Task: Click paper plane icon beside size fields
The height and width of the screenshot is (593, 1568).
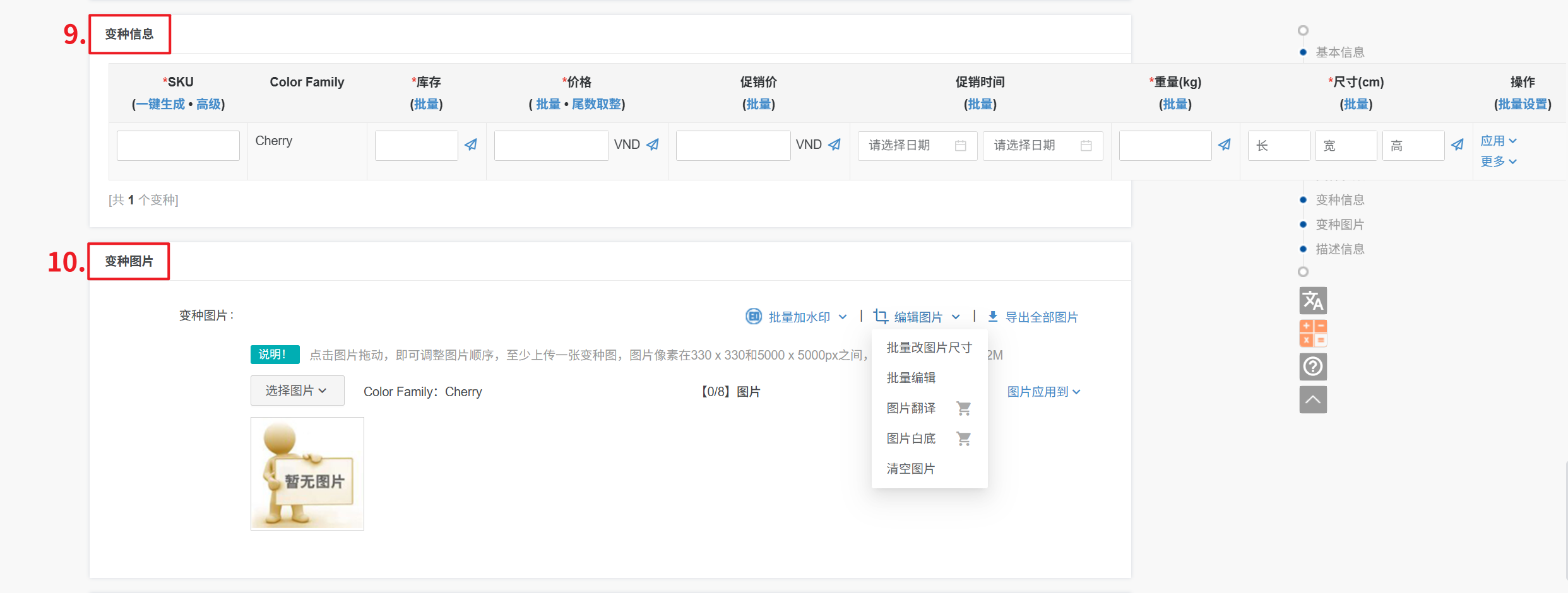Action: tap(1457, 145)
